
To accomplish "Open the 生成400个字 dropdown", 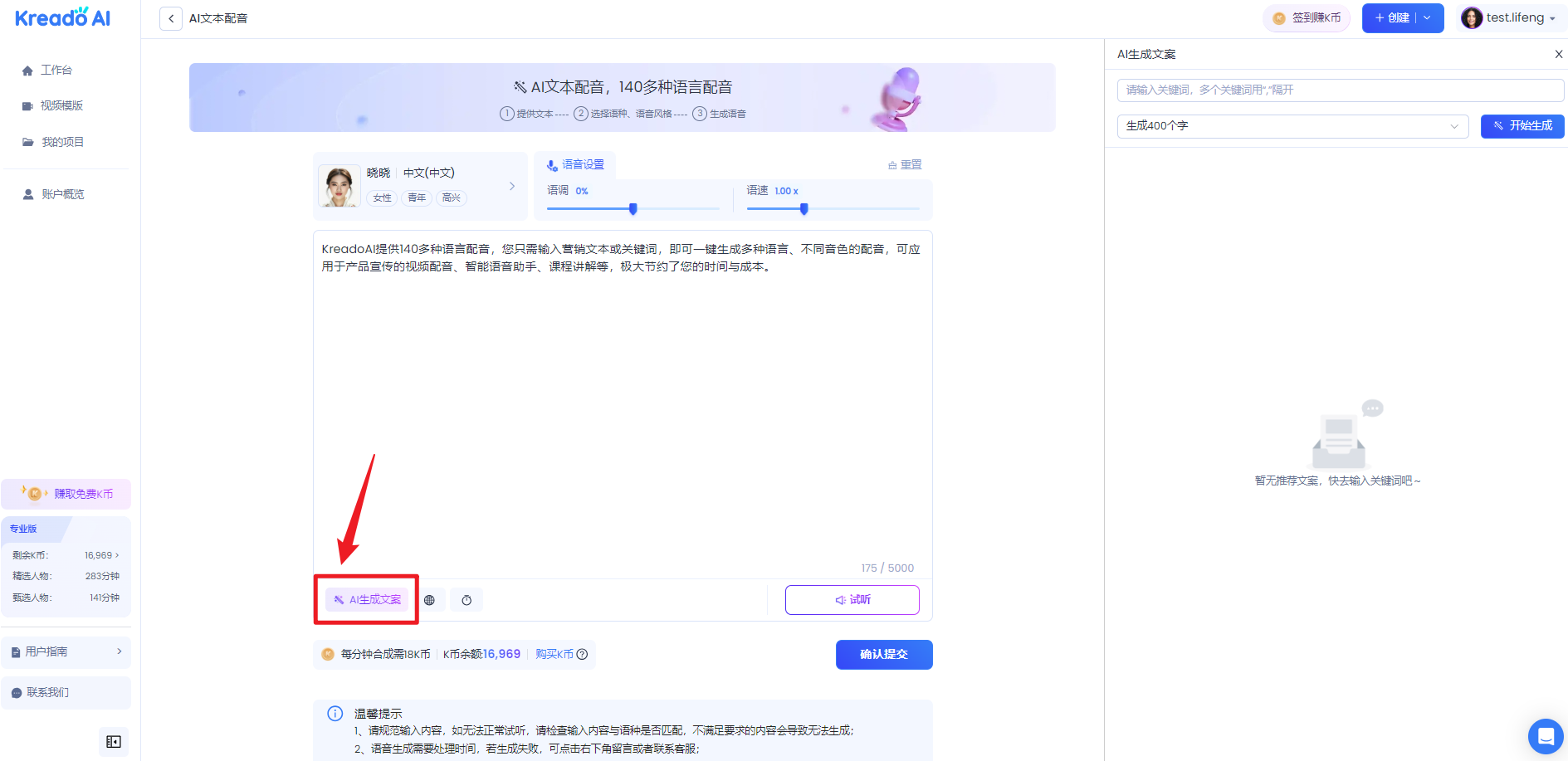I will (x=1292, y=126).
